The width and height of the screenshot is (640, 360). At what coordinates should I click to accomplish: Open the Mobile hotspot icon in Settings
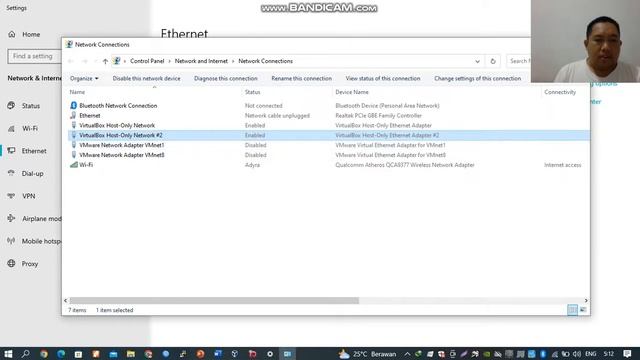tap(11, 241)
